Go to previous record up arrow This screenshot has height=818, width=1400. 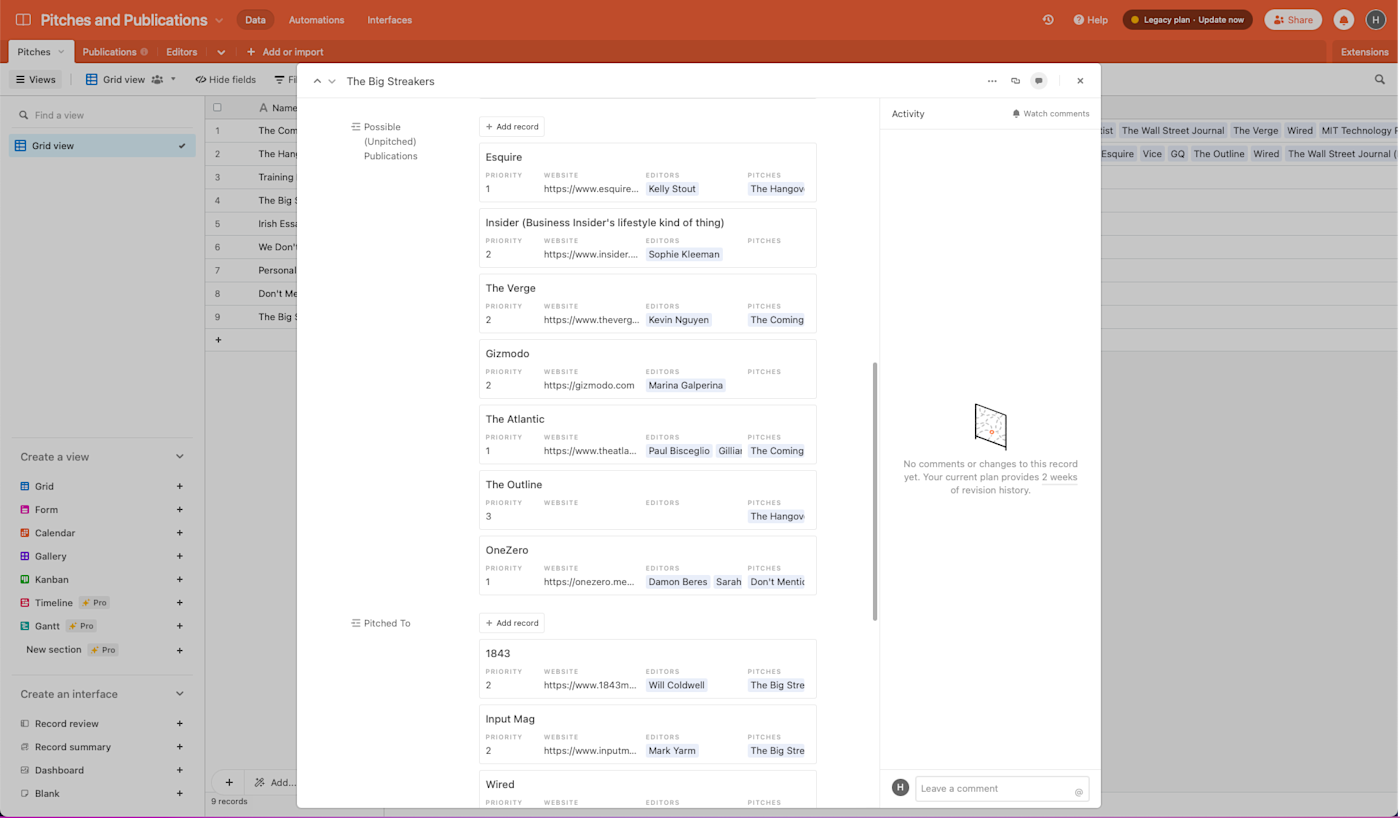click(x=317, y=81)
